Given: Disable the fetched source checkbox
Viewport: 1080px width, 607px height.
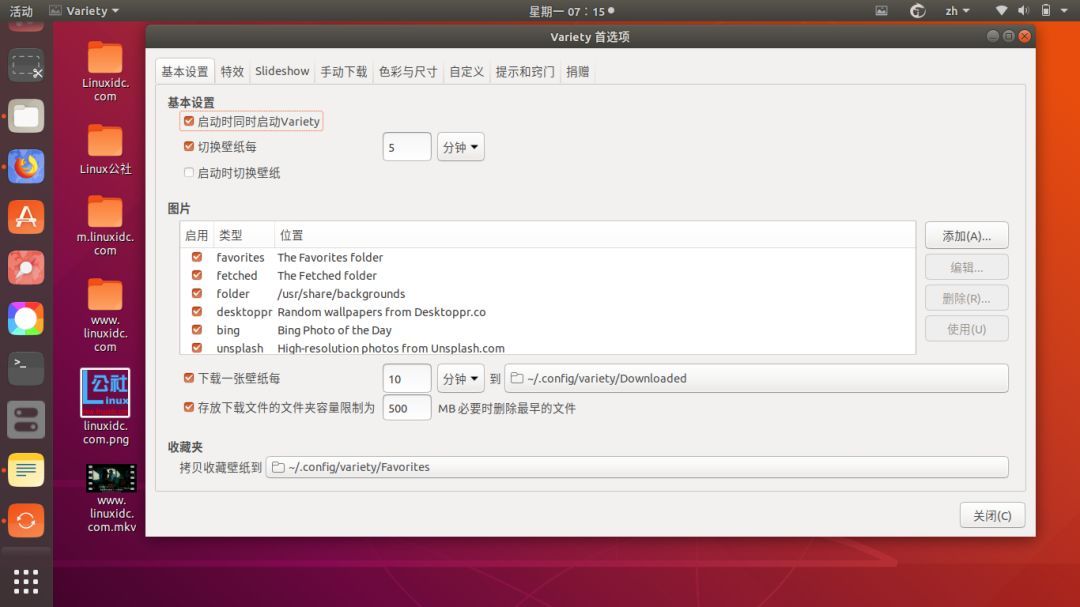Looking at the screenshot, I should [197, 275].
